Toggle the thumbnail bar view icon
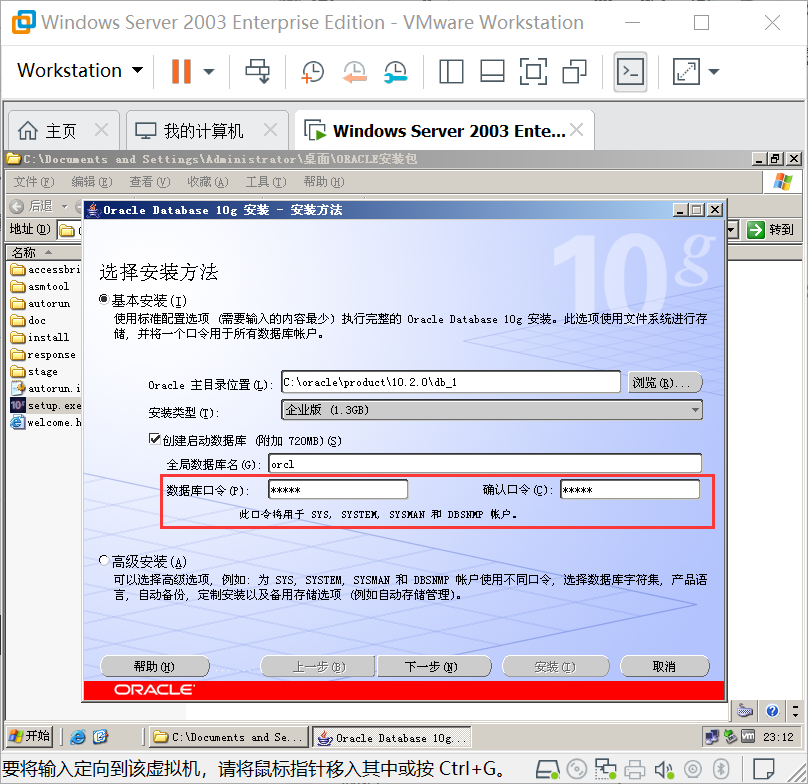 (492, 71)
